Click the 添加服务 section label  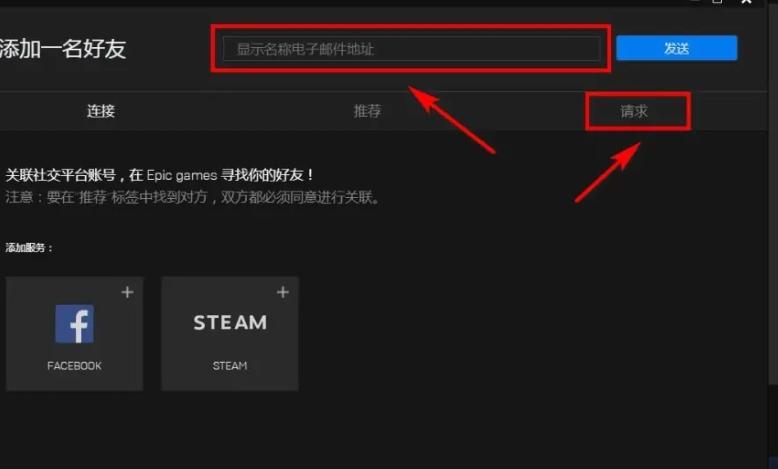tap(29, 247)
